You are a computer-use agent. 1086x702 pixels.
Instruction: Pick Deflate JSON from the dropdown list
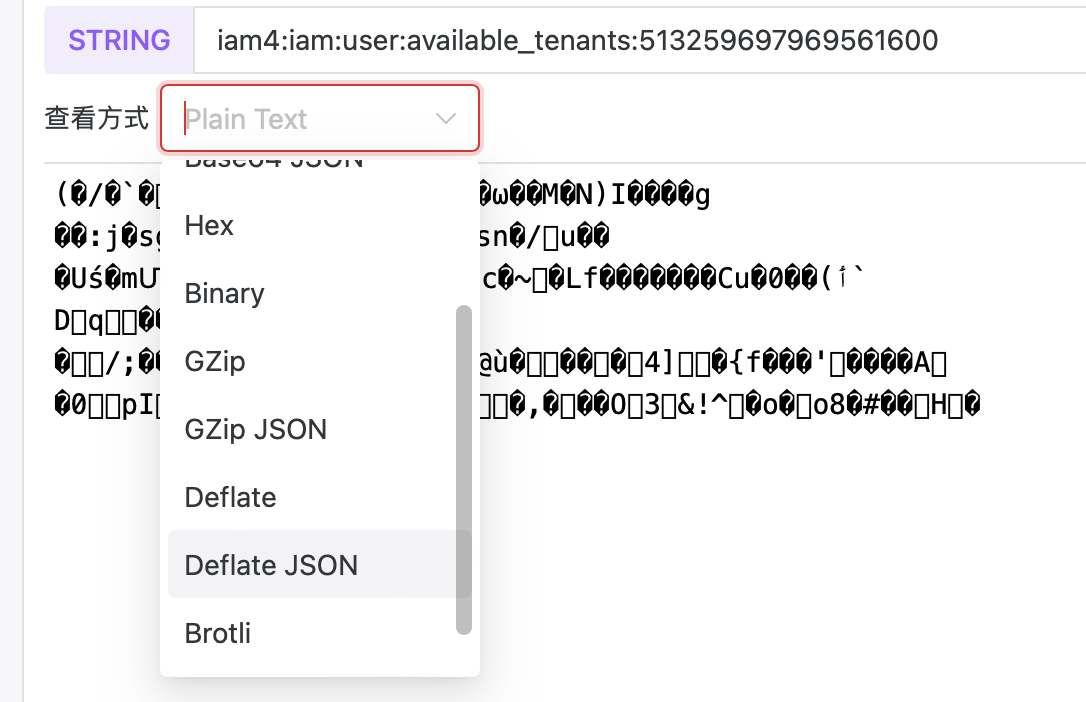pyautogui.click(x=270, y=565)
